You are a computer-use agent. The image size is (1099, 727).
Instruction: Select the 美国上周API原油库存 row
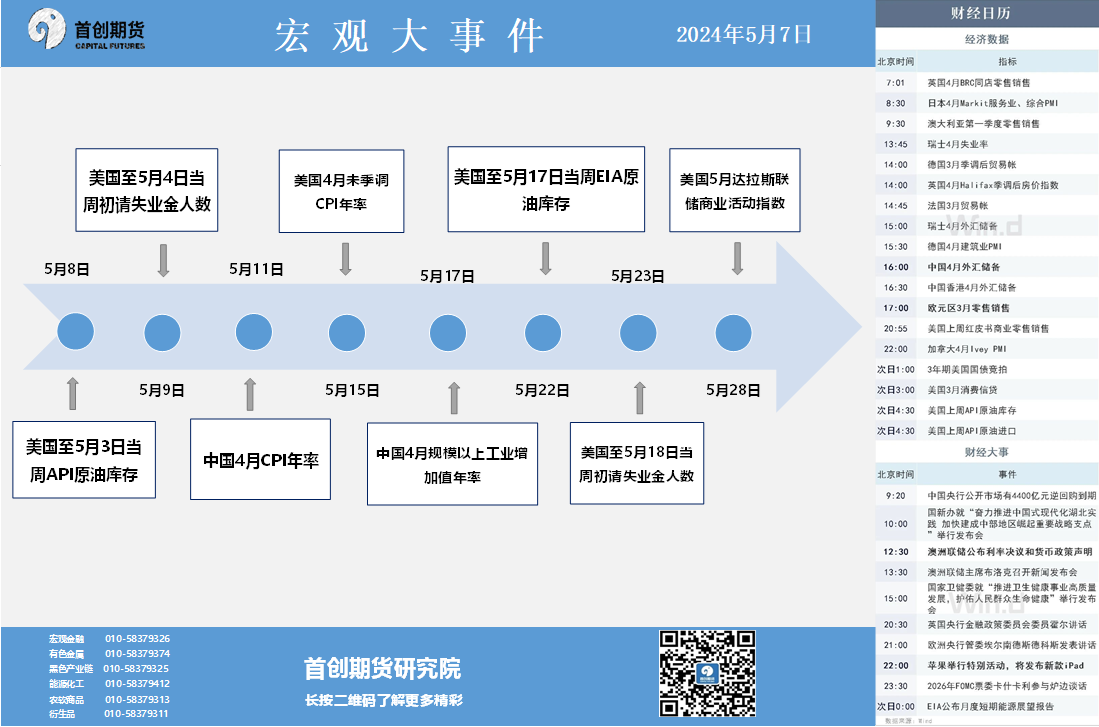click(x=987, y=410)
